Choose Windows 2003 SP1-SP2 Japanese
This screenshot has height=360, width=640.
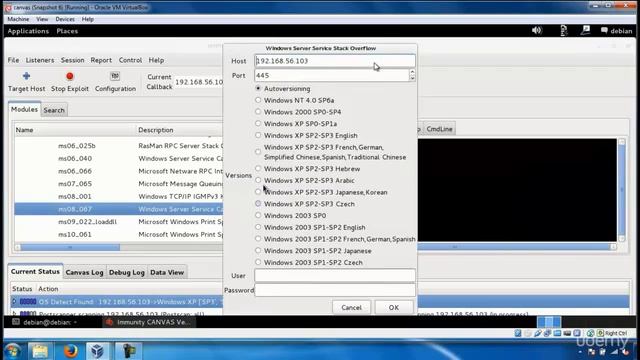(x=258, y=250)
